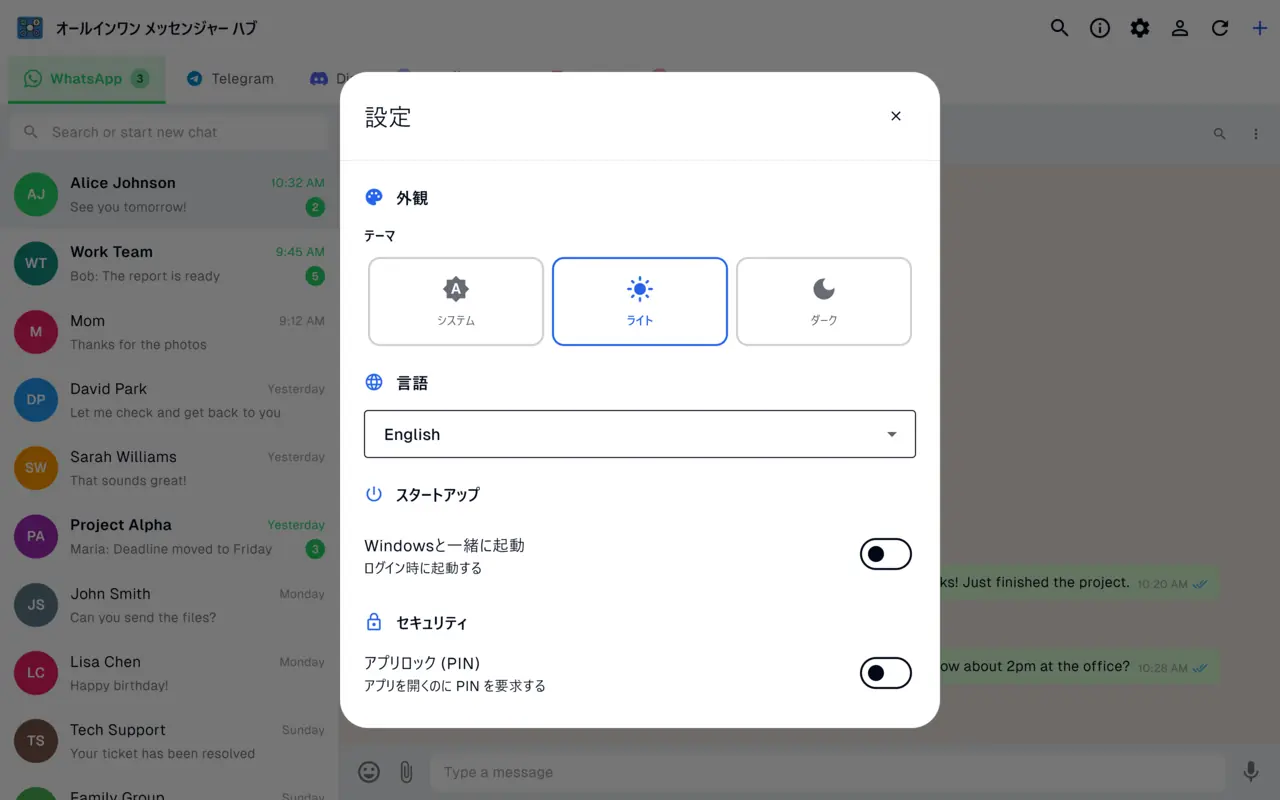Open David Park chat
The image size is (1280, 800).
(x=169, y=400)
